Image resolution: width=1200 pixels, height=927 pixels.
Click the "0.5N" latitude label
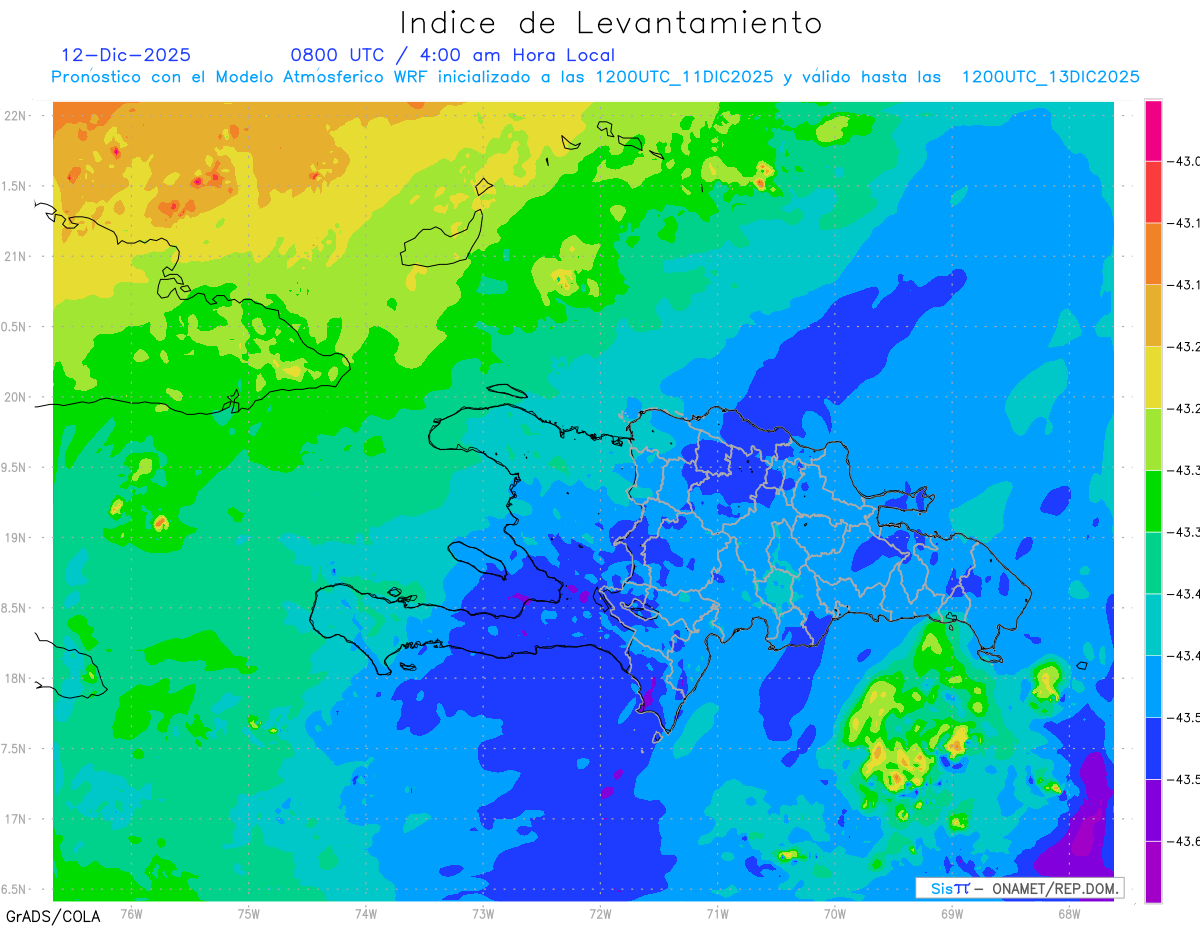(15, 327)
